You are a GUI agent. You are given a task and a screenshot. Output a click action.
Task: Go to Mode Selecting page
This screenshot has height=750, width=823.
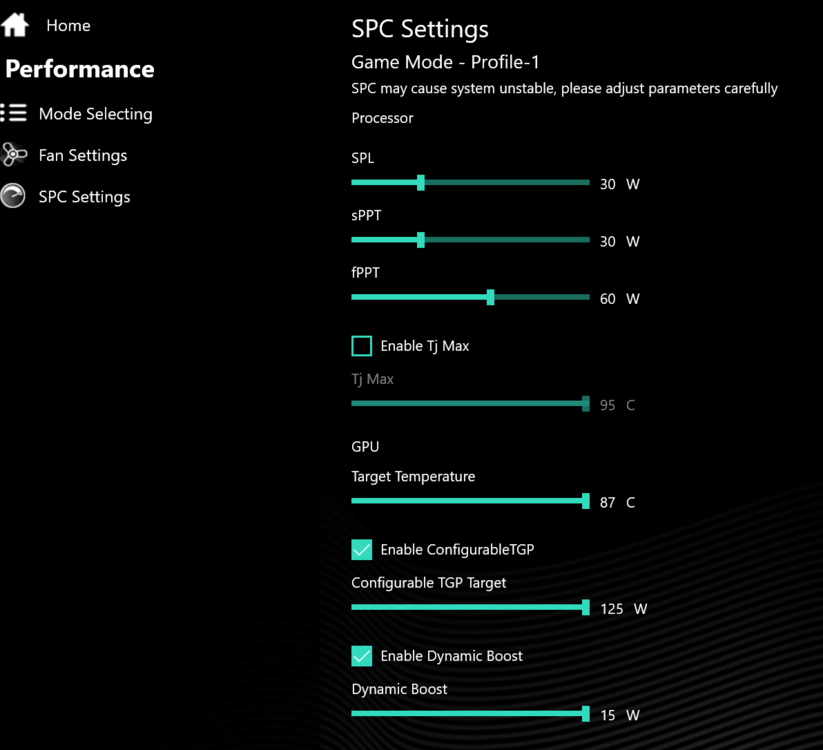[x=95, y=114]
